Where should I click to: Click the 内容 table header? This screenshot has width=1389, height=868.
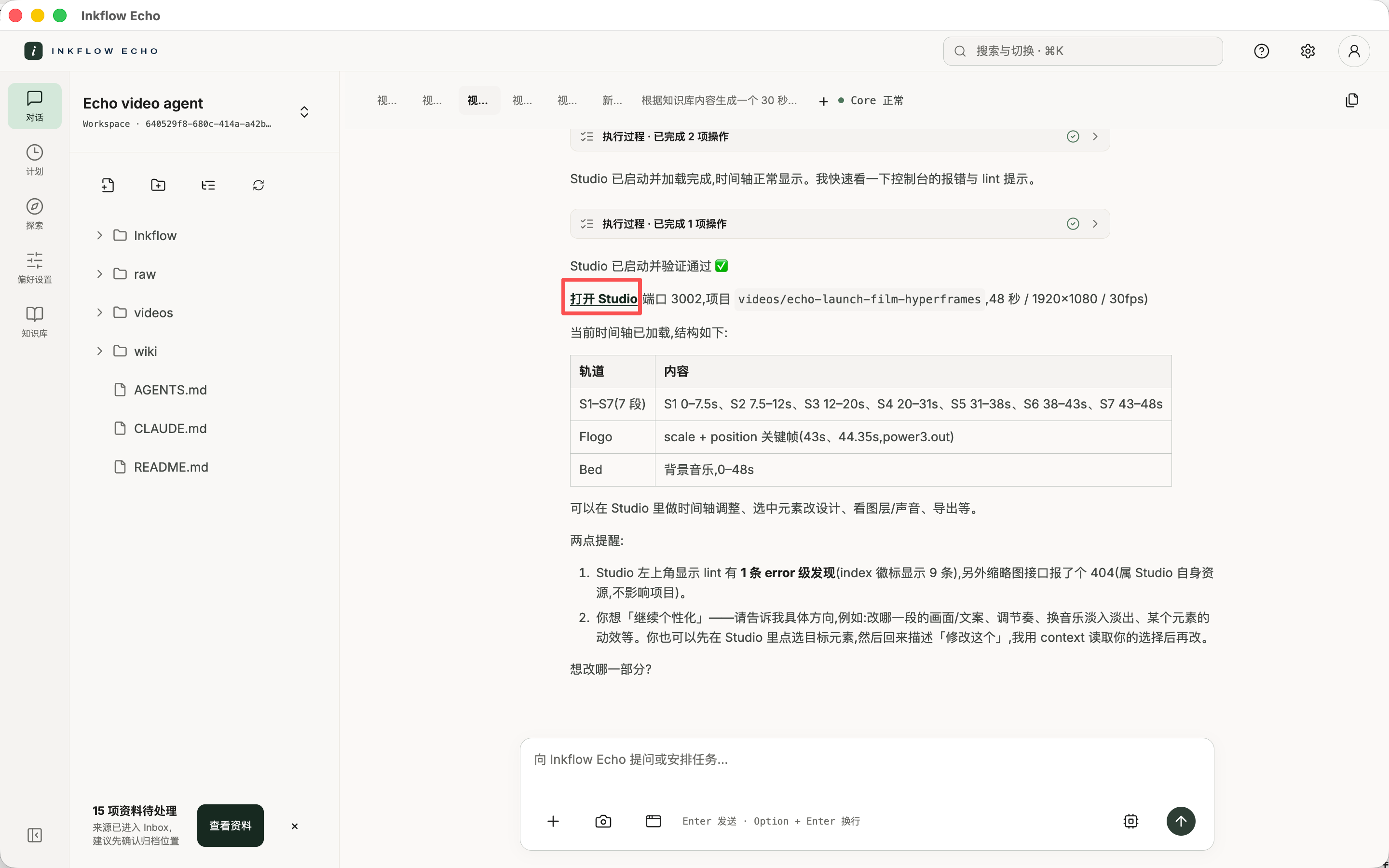[x=913, y=371]
